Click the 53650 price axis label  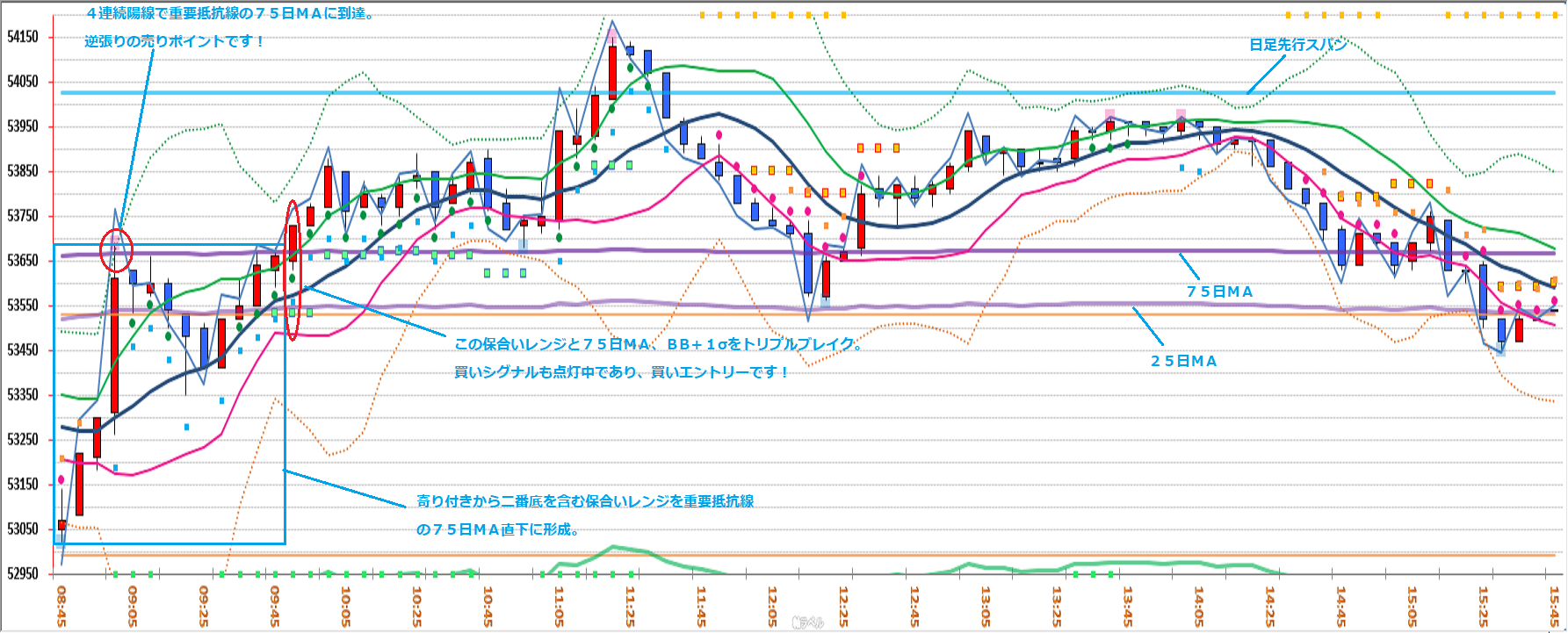tap(23, 261)
